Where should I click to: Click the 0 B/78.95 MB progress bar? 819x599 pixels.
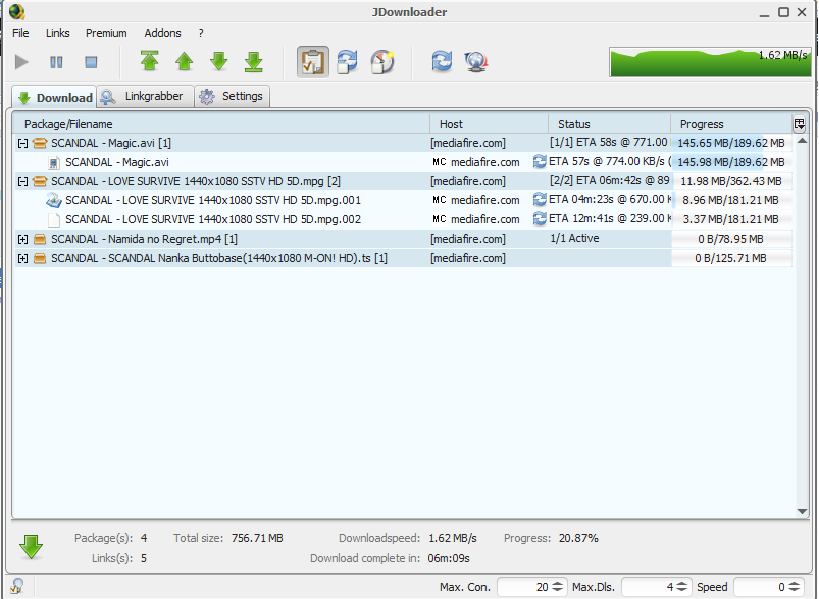click(x=731, y=239)
